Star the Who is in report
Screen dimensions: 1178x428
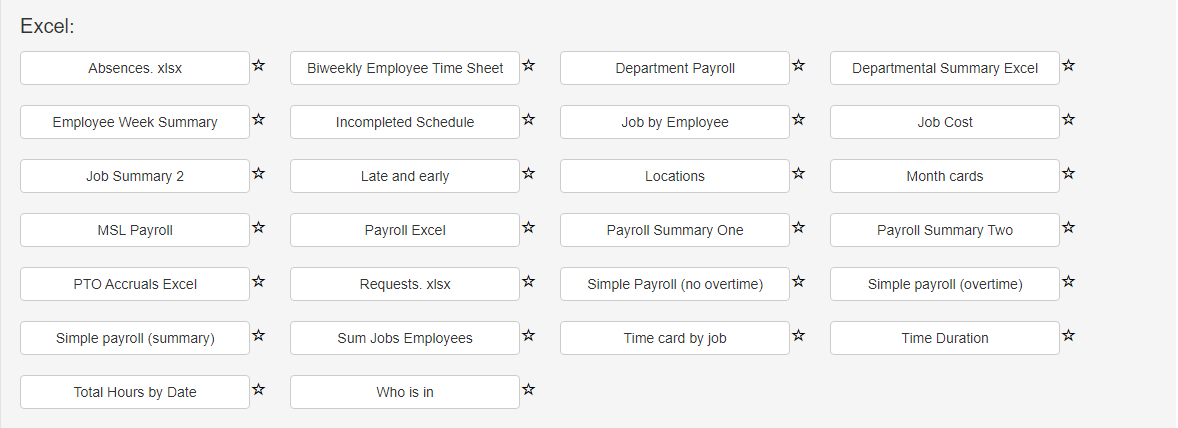click(x=528, y=390)
